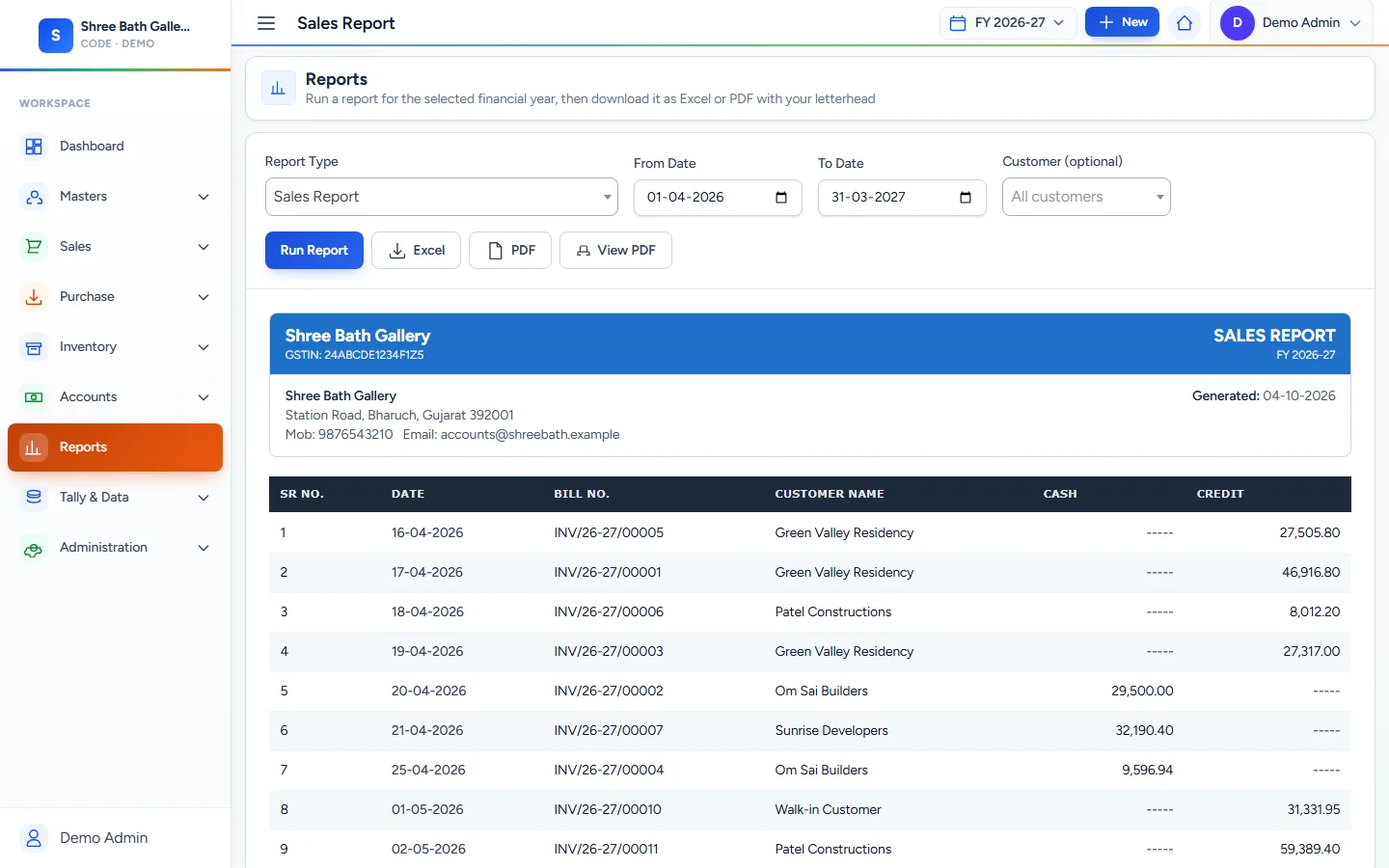
Task: Expand the Sales menu chevron
Action: click(x=204, y=247)
